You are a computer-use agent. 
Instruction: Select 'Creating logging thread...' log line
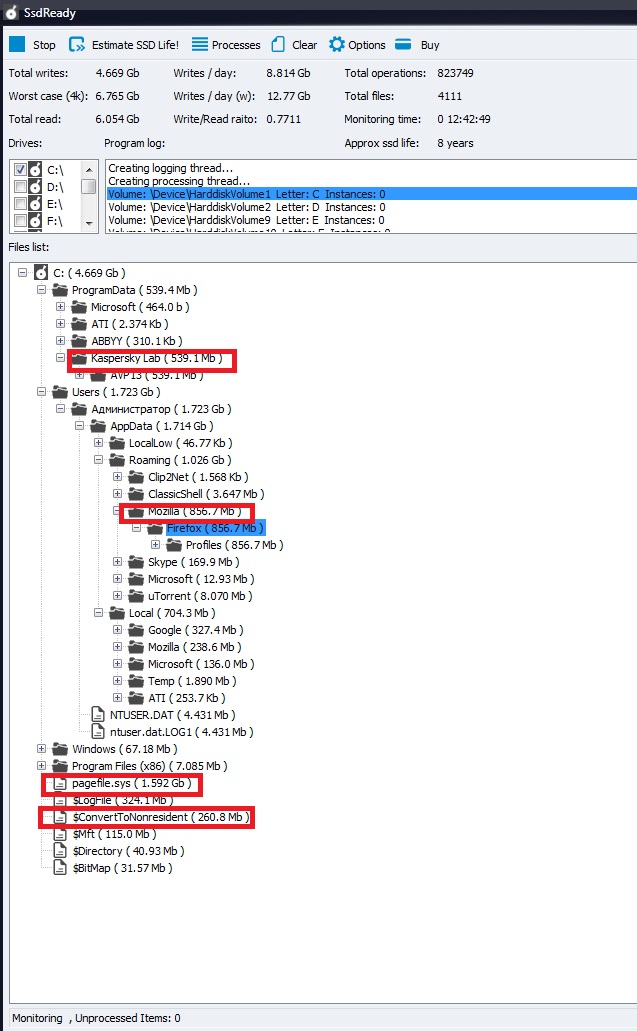click(170, 168)
